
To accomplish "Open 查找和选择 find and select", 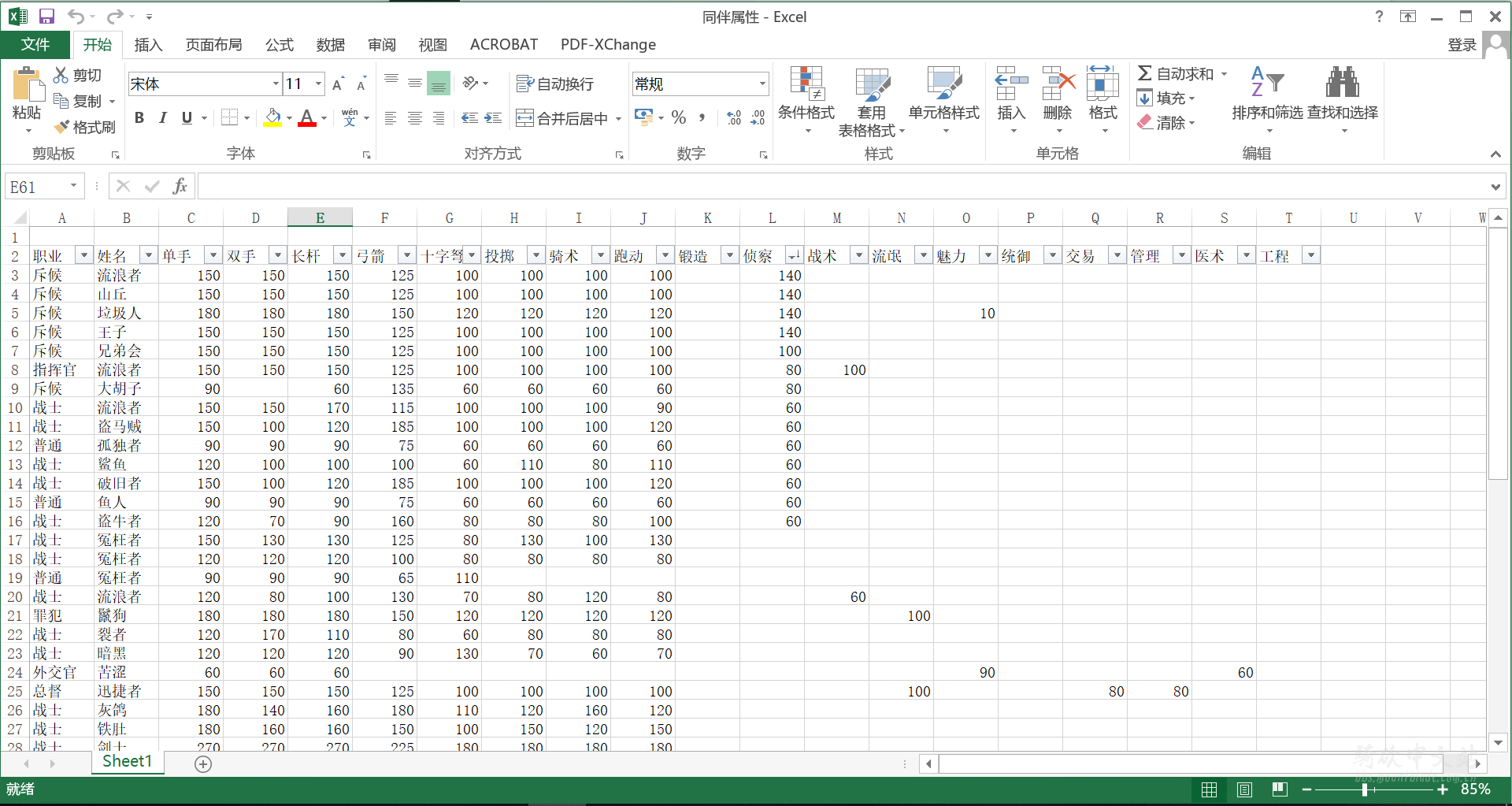I will [x=1343, y=100].
